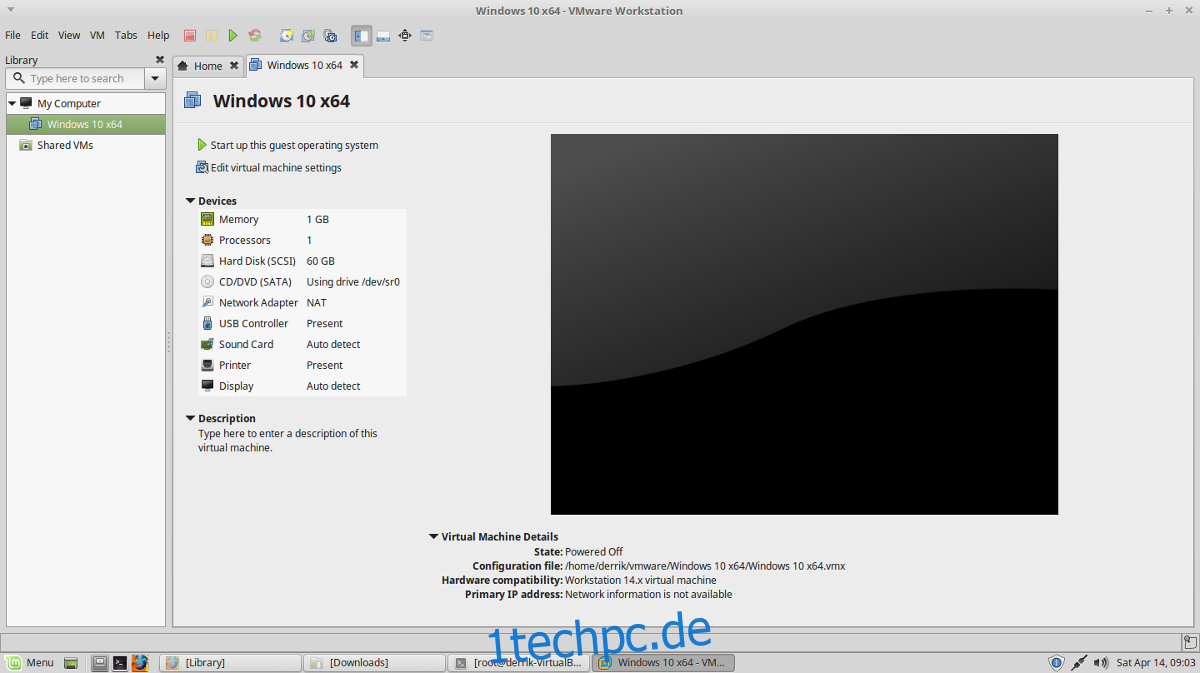1200x673 pixels.
Task: Click the 'Powered Off' state text
Action: click(x=594, y=552)
